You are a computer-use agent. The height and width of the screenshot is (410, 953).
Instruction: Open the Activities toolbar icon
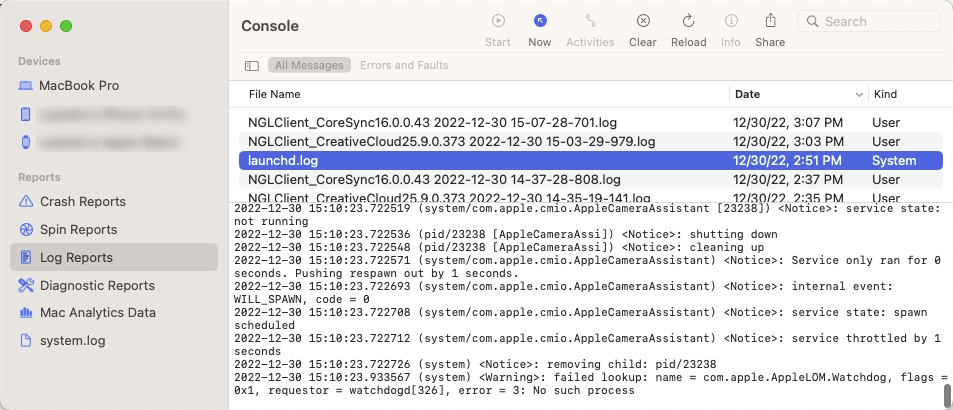click(x=590, y=21)
